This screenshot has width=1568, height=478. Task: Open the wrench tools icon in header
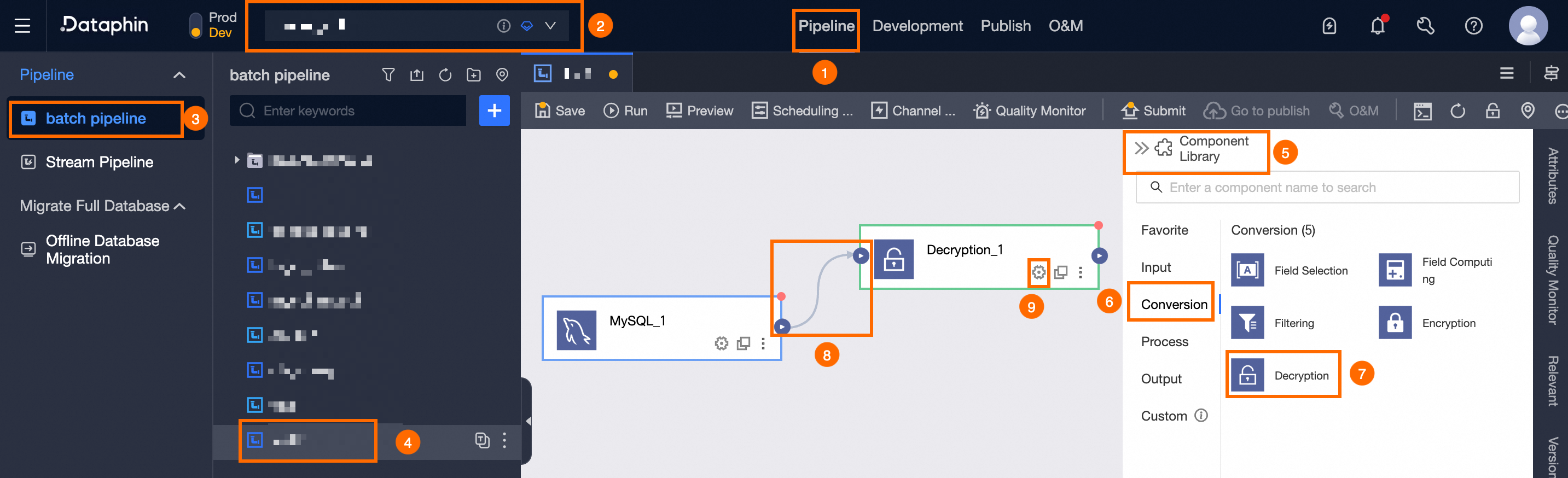(x=1426, y=26)
